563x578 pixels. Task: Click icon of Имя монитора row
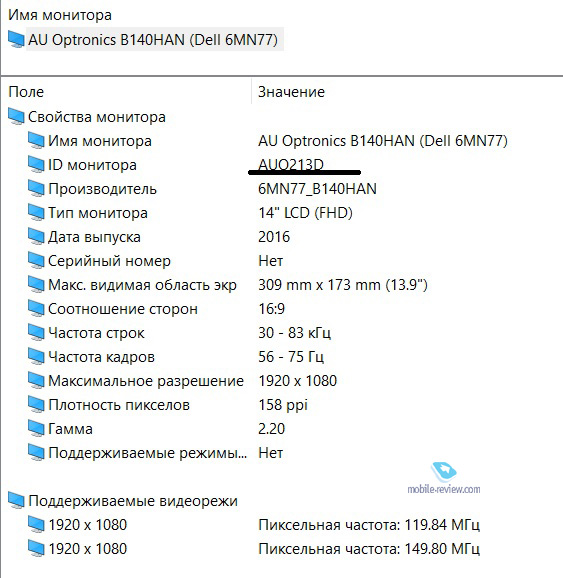point(36,140)
